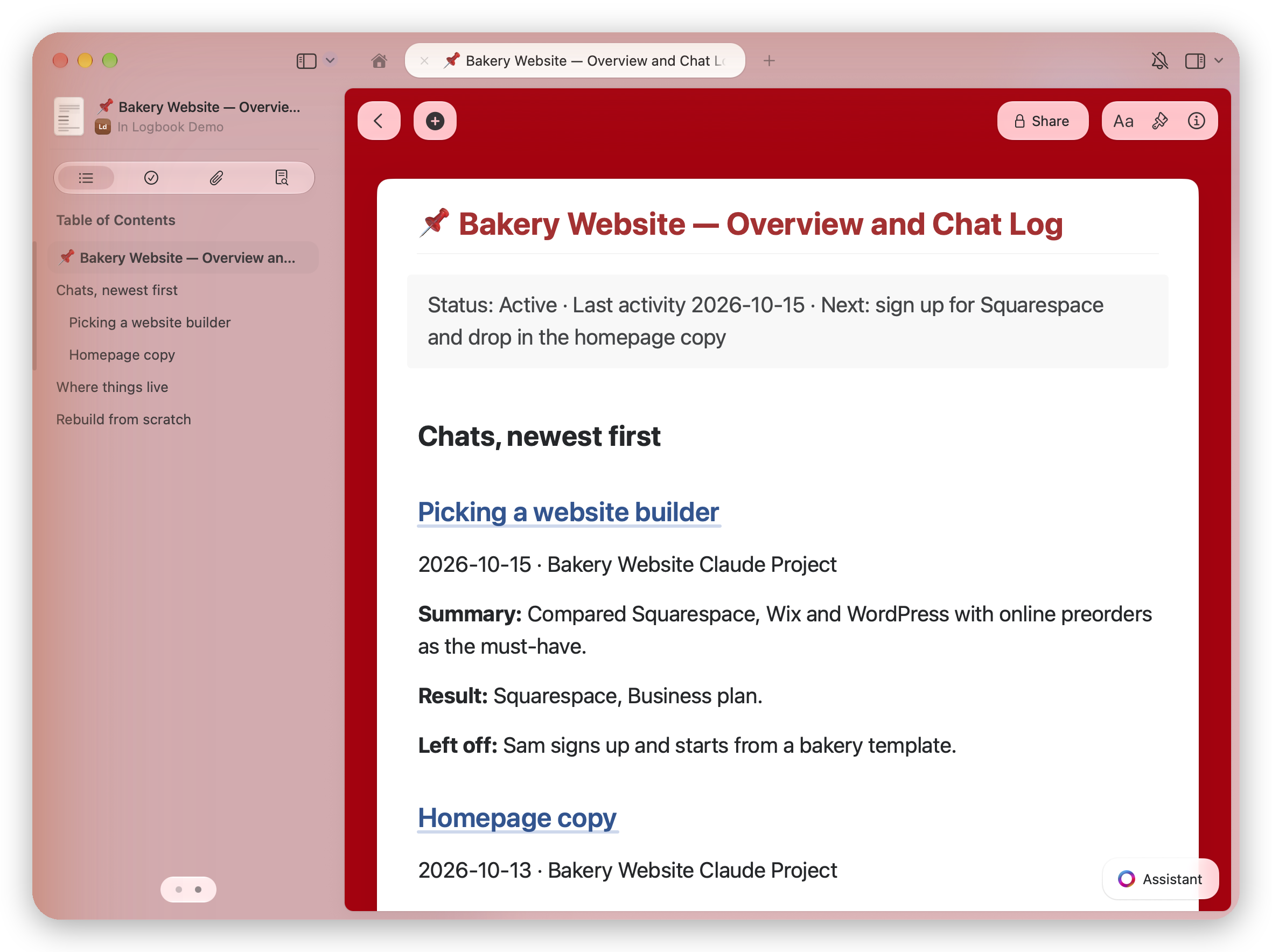
Task: Select the Bakery Website — Overview tab
Action: [x=575, y=60]
